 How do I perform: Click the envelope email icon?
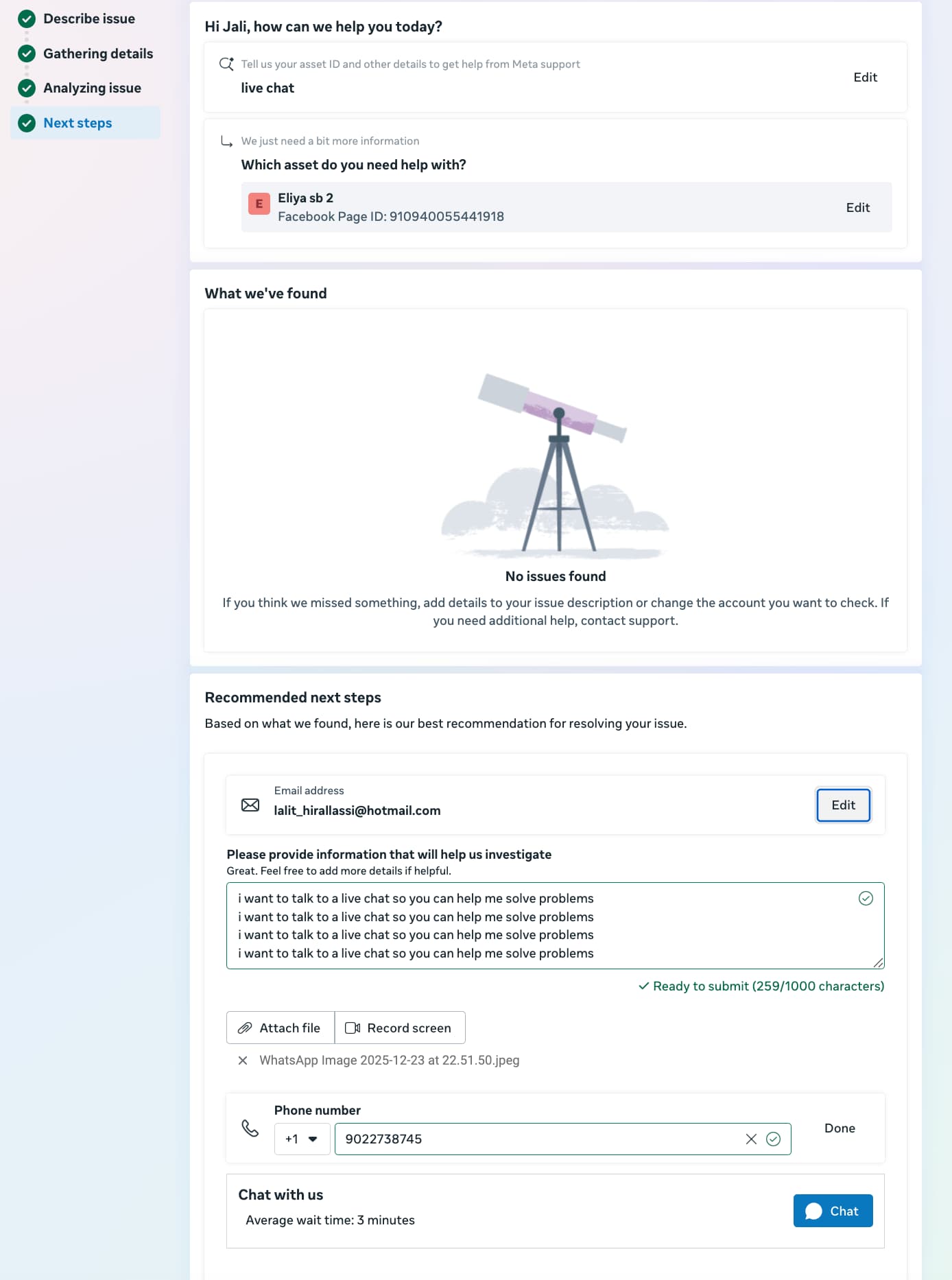[250, 805]
